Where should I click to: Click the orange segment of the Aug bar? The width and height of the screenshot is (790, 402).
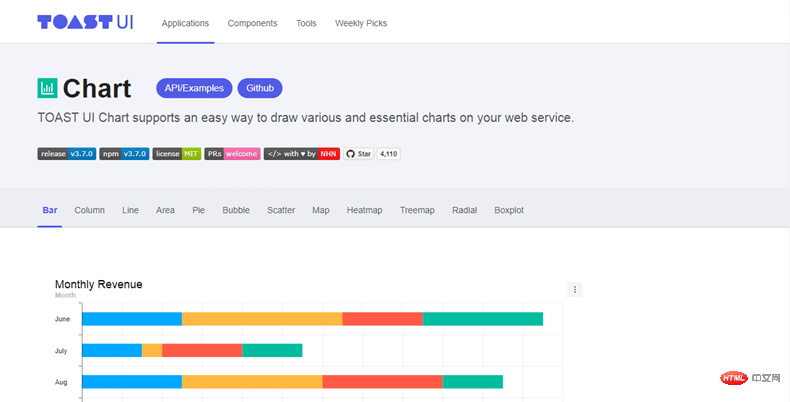coord(252,381)
